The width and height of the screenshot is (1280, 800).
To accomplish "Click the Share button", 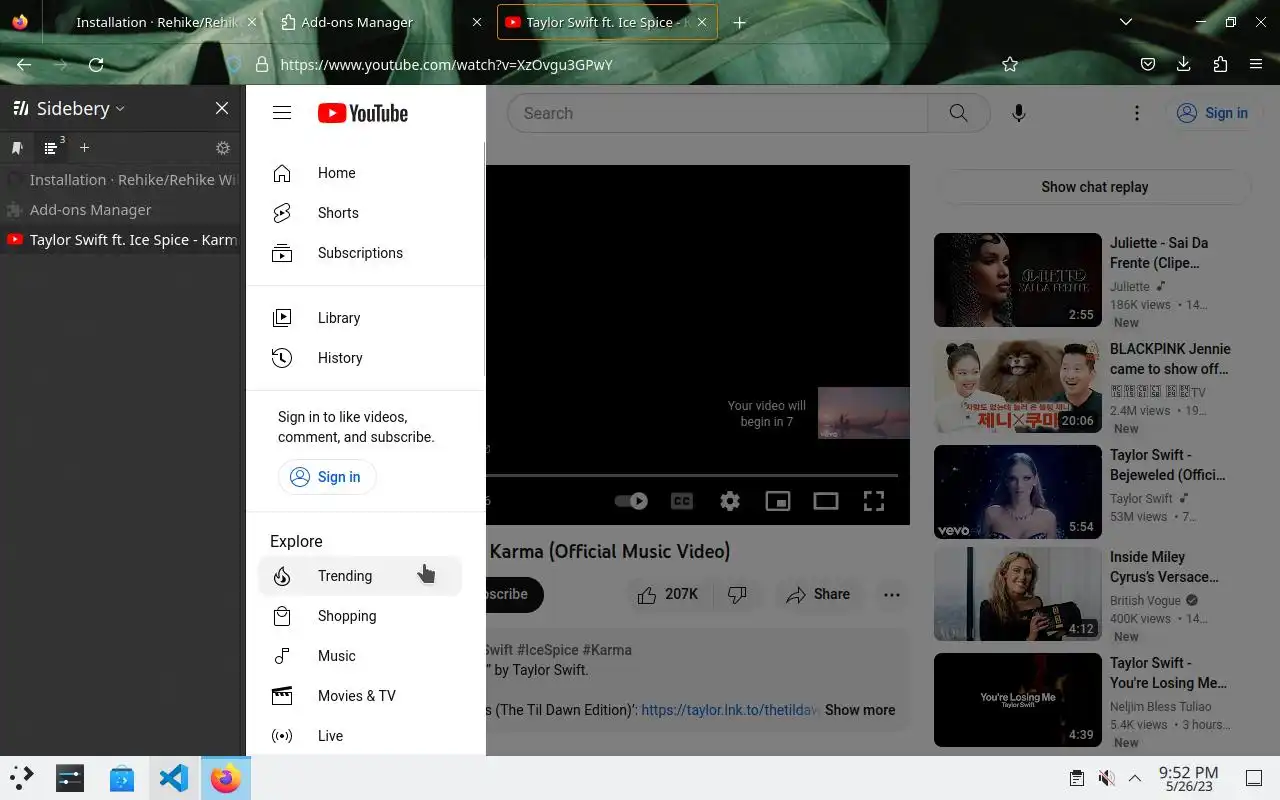I will click(x=818, y=594).
